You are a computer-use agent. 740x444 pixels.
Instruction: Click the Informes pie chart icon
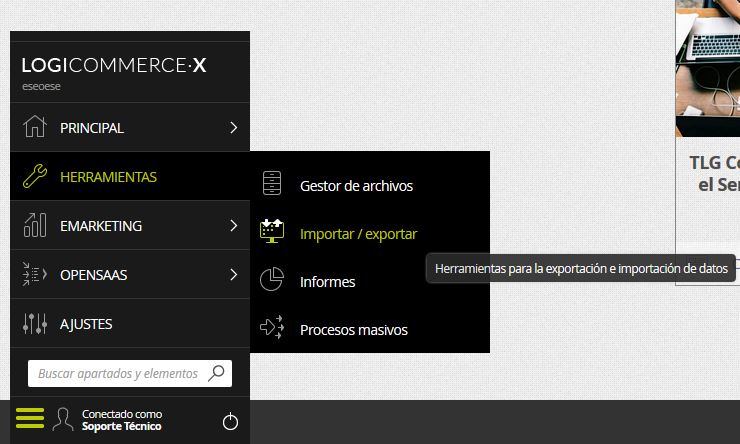[272, 279]
